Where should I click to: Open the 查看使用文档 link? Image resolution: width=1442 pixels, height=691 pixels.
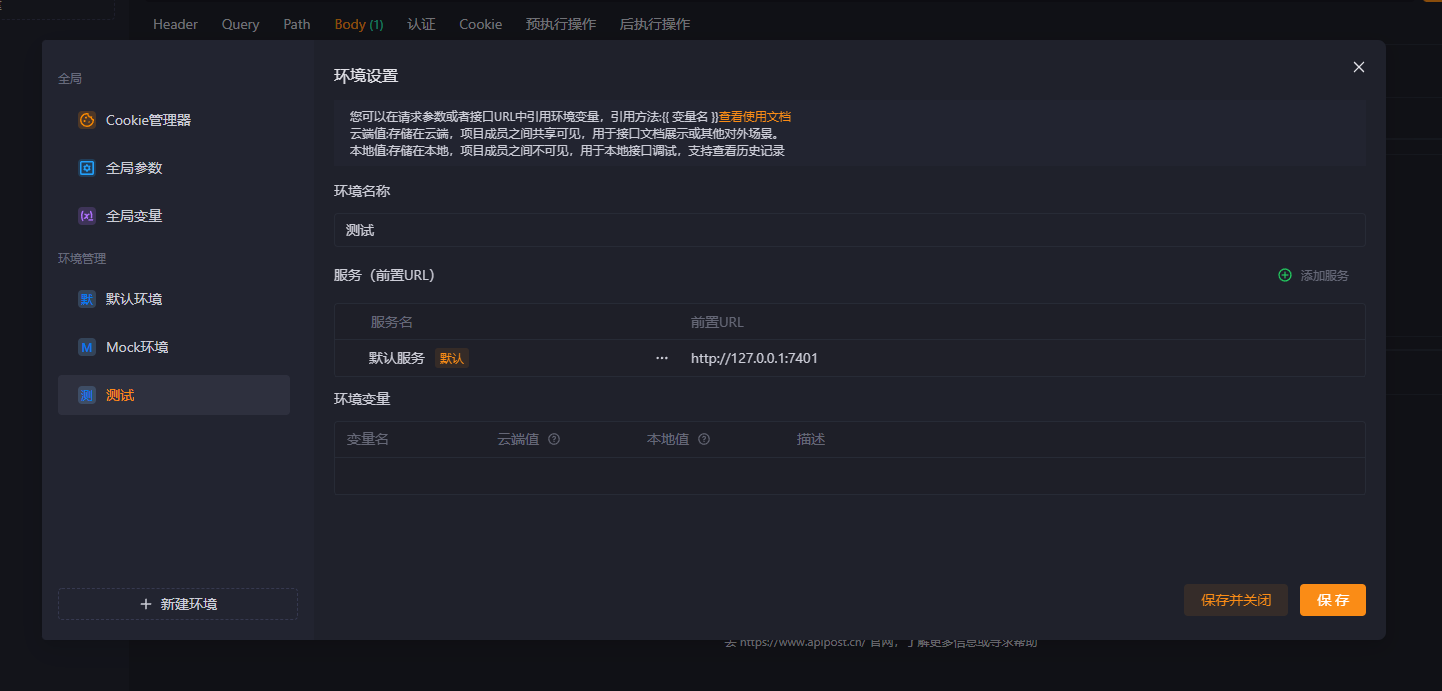point(755,116)
